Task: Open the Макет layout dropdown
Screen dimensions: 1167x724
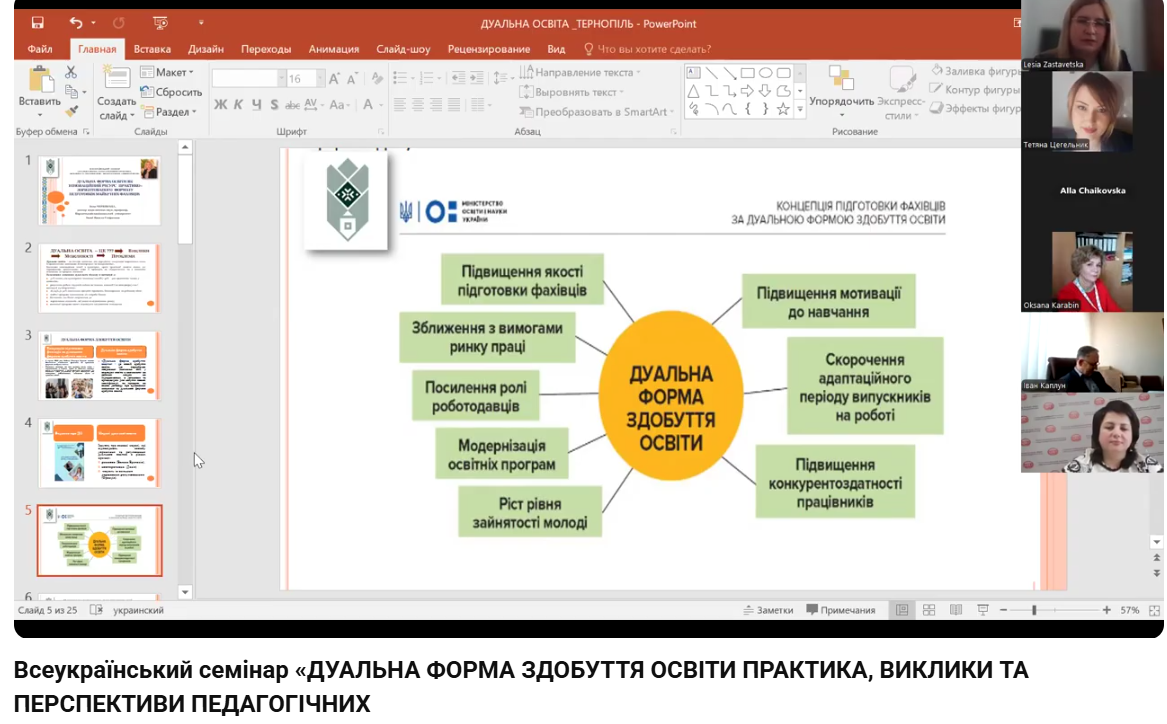Action: tap(167, 72)
